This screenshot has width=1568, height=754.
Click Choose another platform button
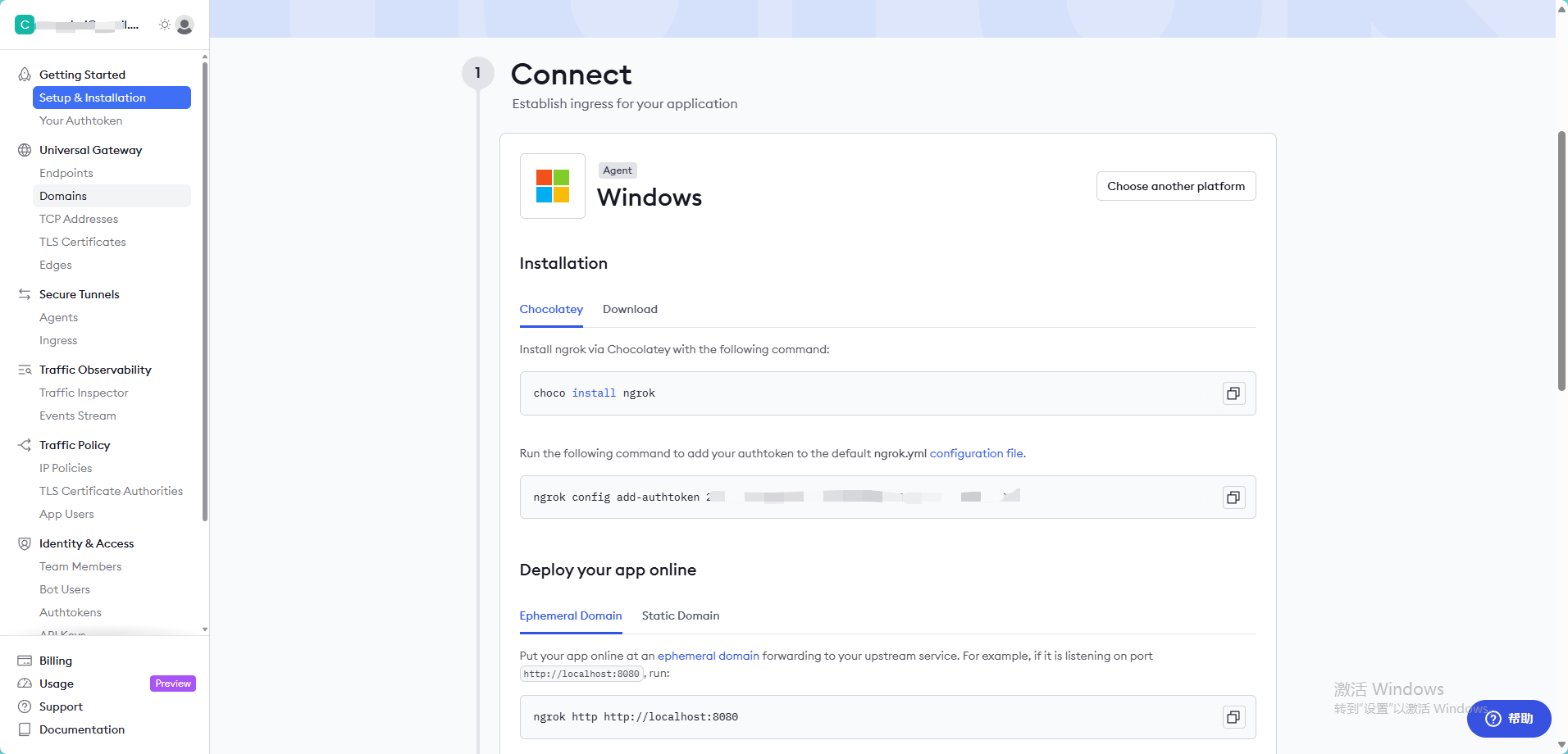[1176, 186]
